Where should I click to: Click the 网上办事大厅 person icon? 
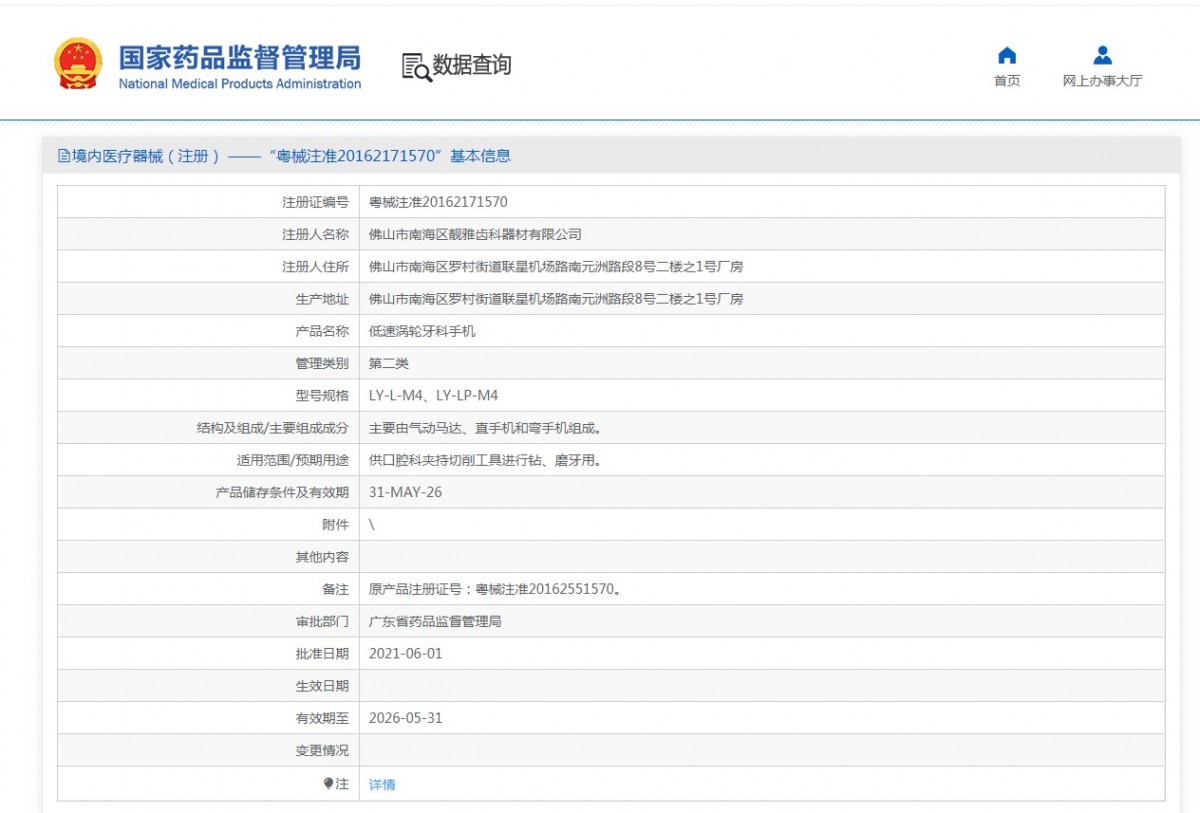[x=1102, y=55]
